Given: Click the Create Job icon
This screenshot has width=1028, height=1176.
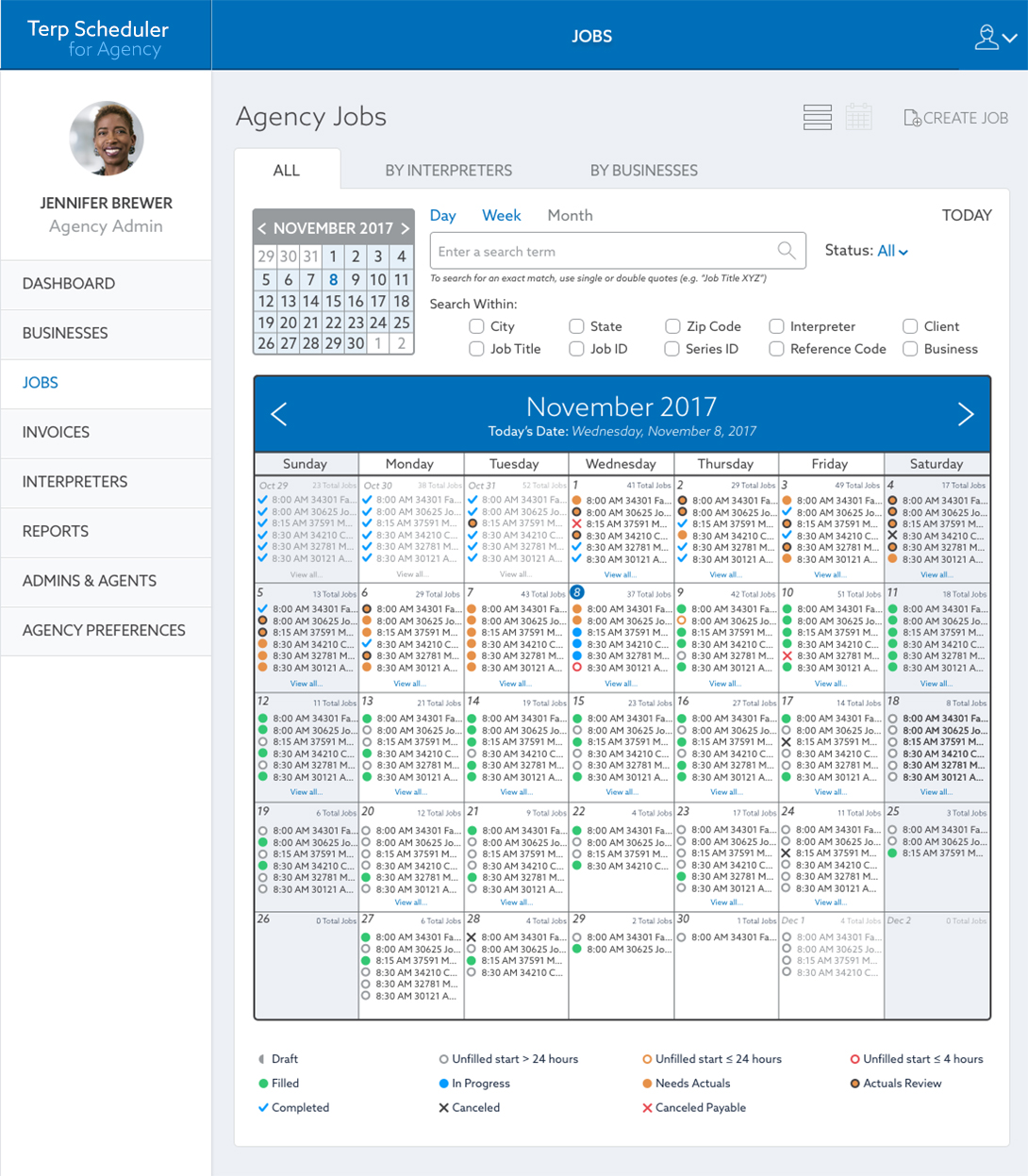Looking at the screenshot, I should pos(913,117).
